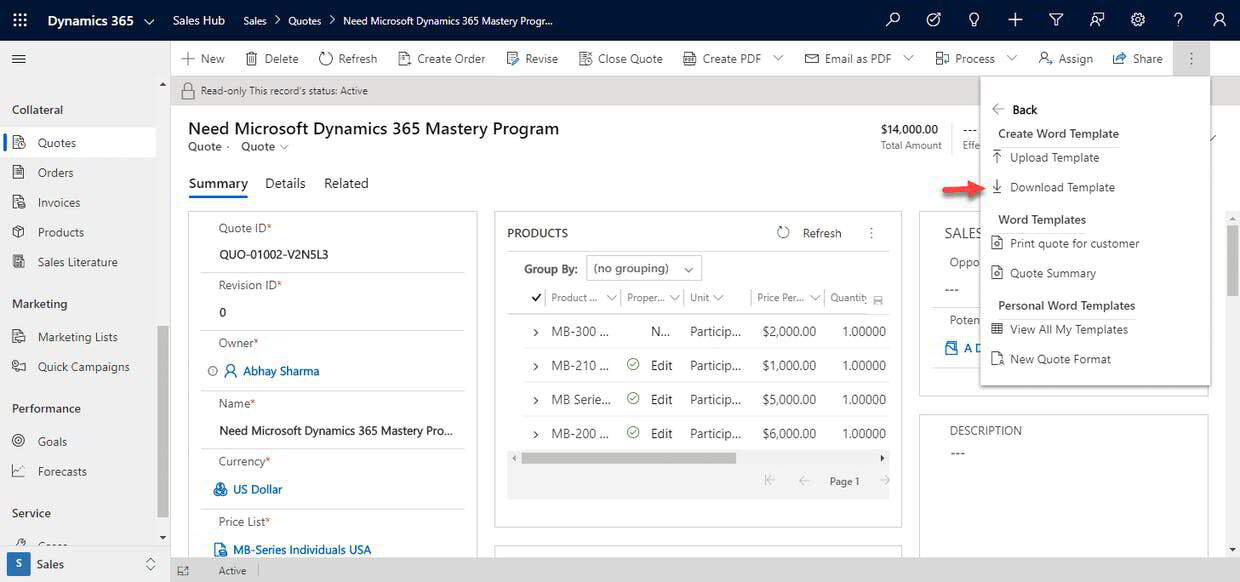Image resolution: width=1240 pixels, height=582 pixels.
Task: Click the Delete button
Action: (x=272, y=59)
